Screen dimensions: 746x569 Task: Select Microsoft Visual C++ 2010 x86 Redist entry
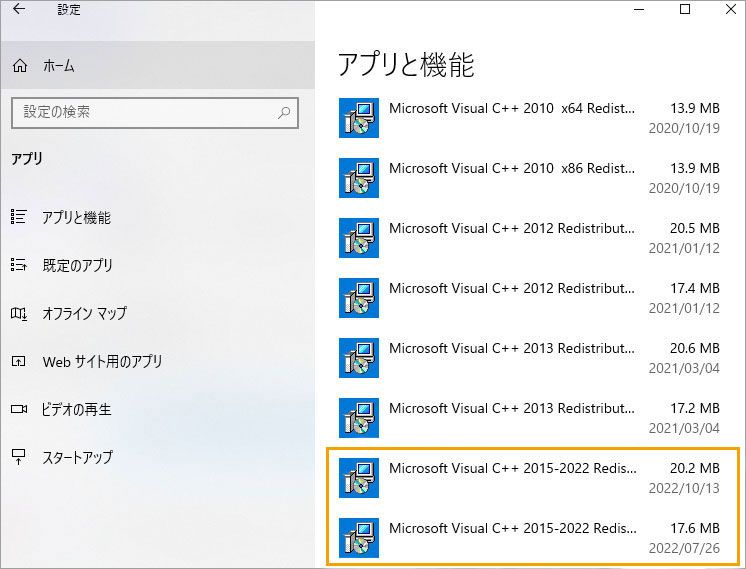pos(529,178)
